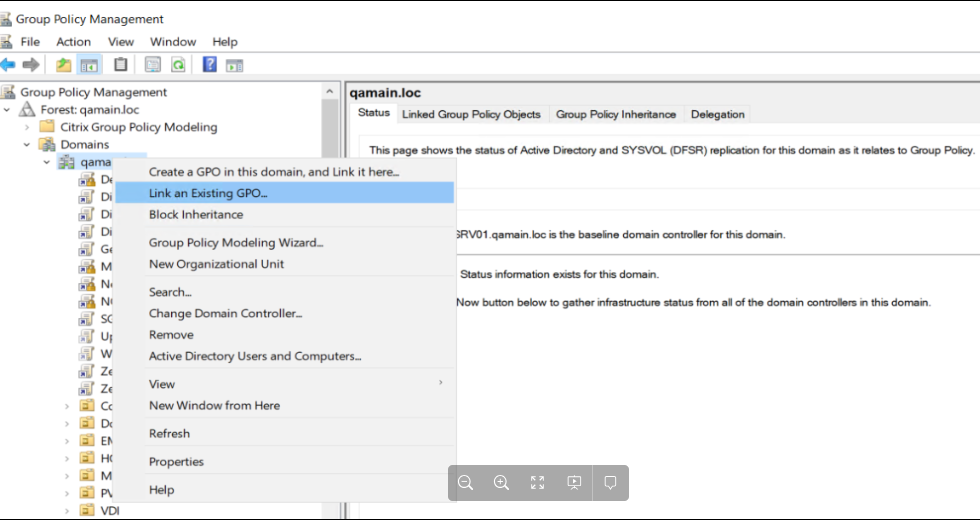Viewport: 980px width, 520px height.
Task: Expand the "EM" organizational unit
Action: (67, 441)
